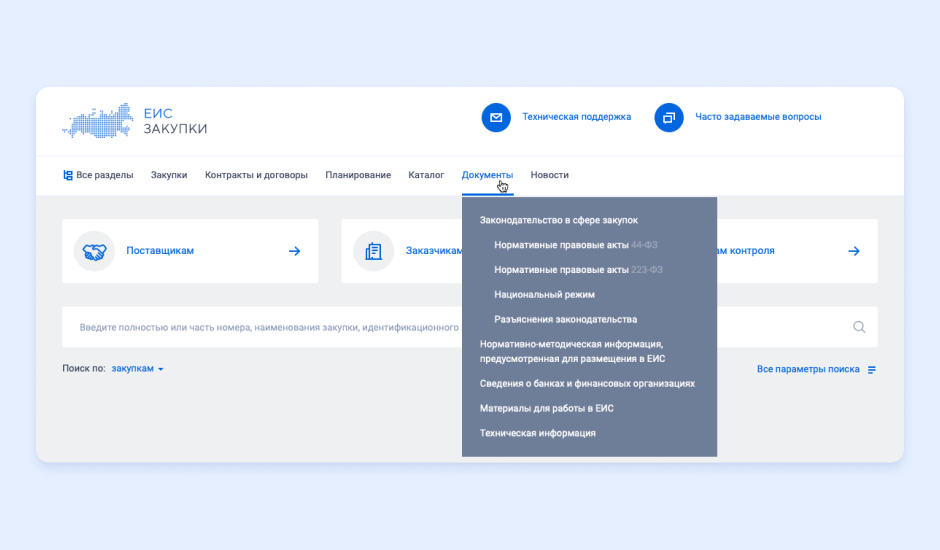Screen dimensions: 940x550
Task: Select Нормативные правовые акты 44-ФЗ
Action: pos(576,245)
